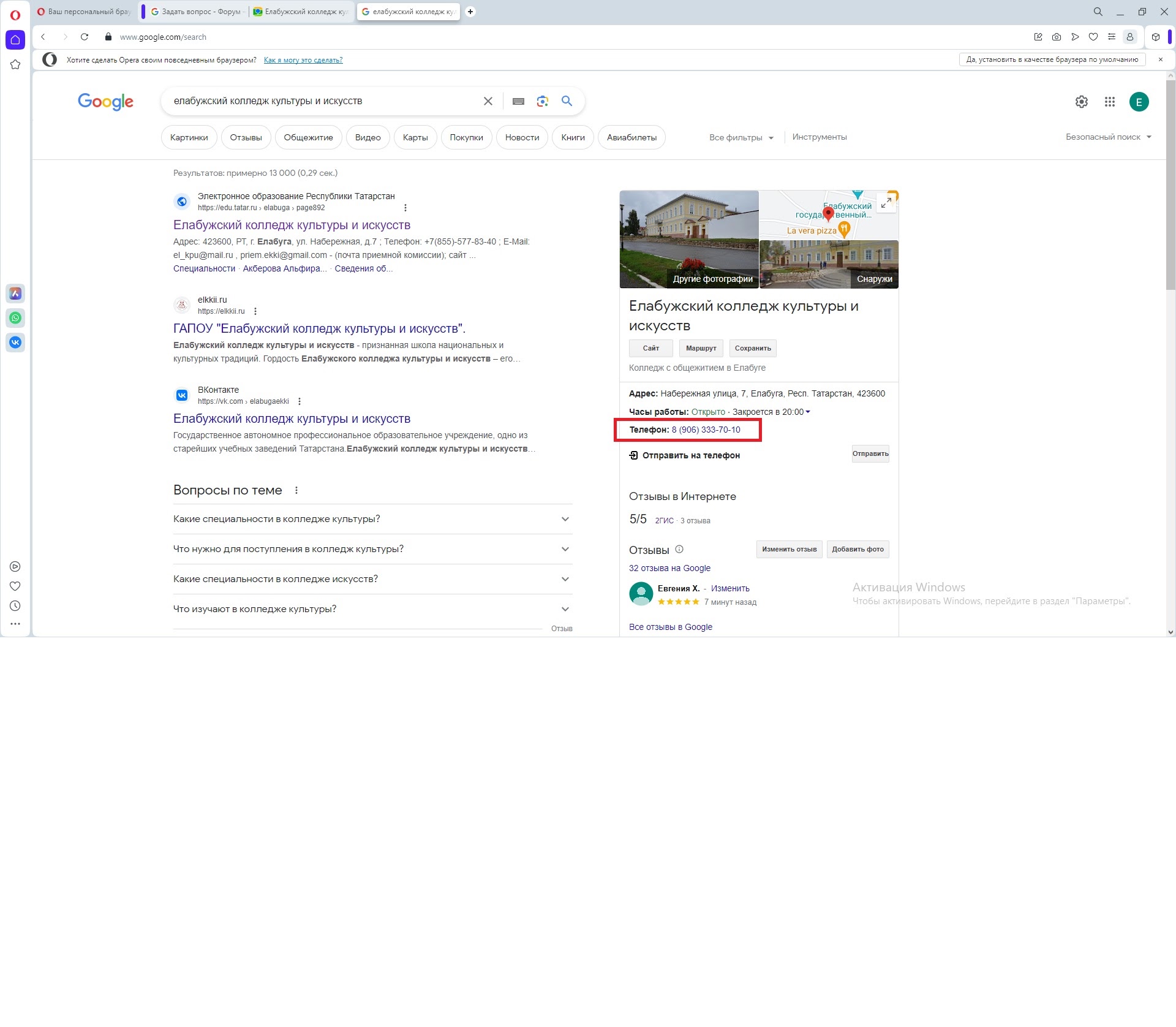Open VK messenger in sidebar
1176x1027 pixels.
click(x=15, y=342)
